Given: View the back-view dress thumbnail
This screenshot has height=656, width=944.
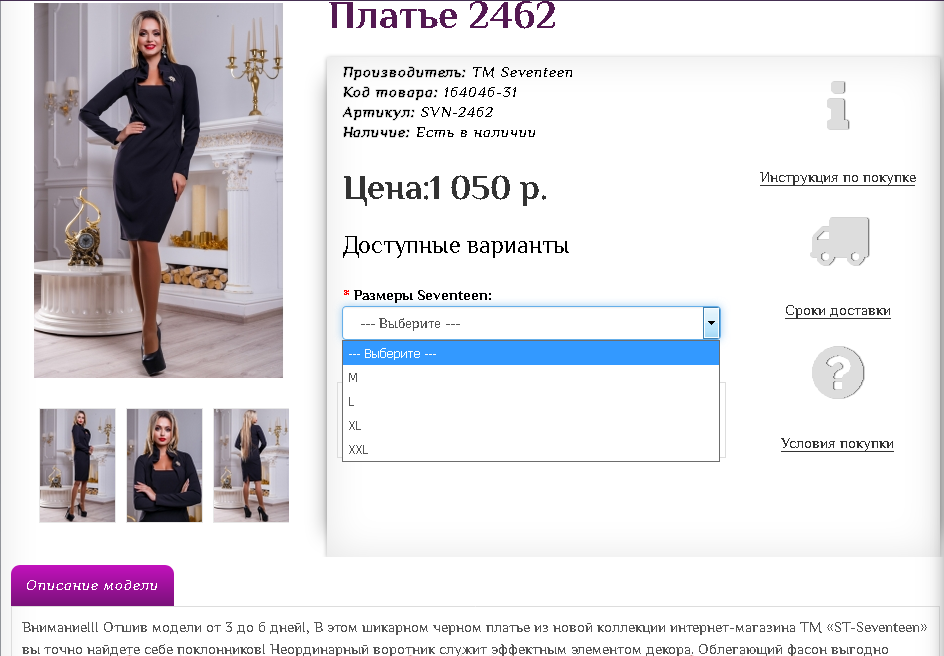Looking at the screenshot, I should (251, 465).
